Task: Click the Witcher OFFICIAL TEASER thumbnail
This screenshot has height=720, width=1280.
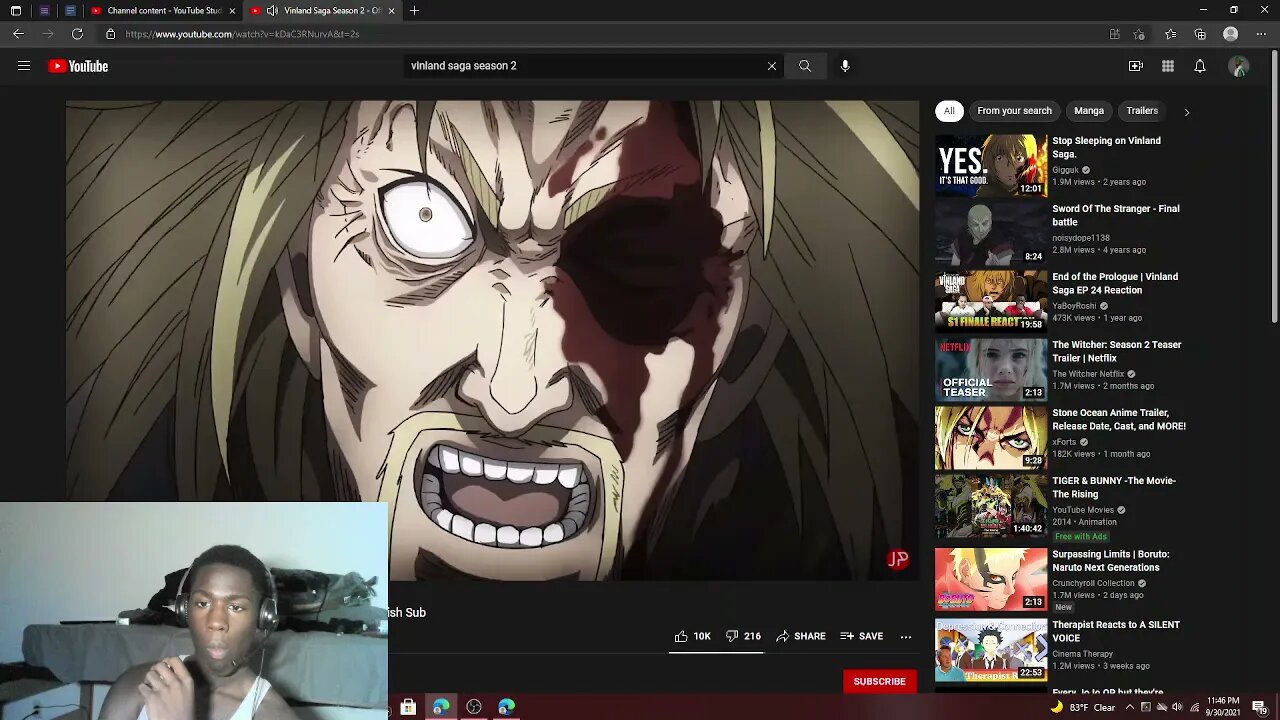Action: tap(991, 370)
